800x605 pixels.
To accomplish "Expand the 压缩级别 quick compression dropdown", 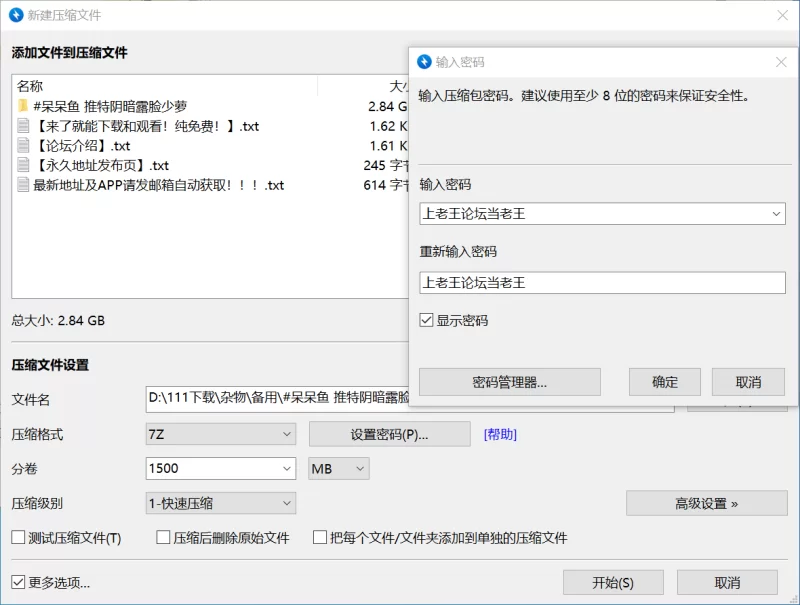I will (x=286, y=504).
